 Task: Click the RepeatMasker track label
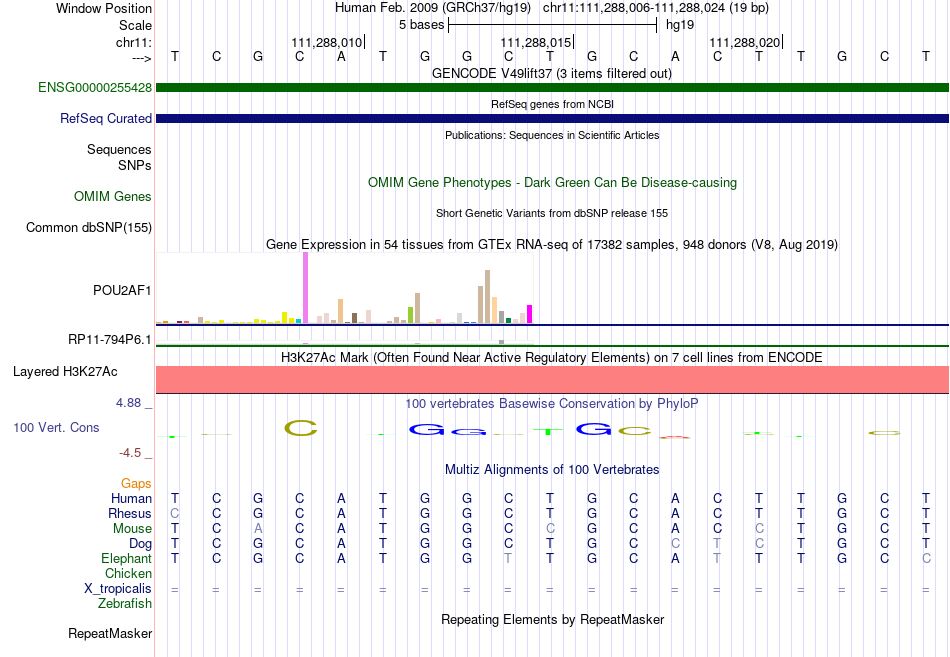tap(110, 633)
